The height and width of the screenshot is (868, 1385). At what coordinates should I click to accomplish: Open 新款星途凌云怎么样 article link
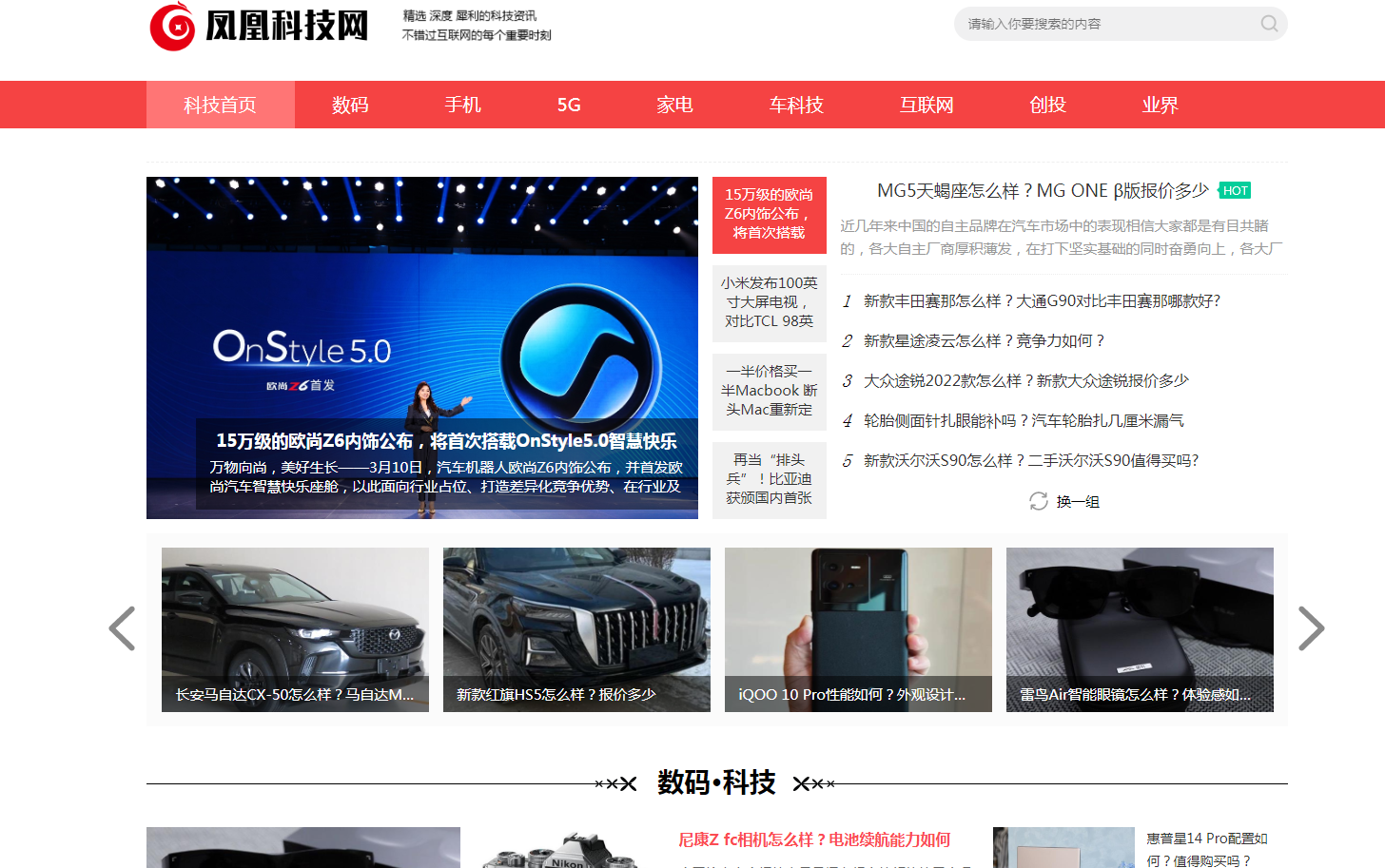tap(985, 341)
